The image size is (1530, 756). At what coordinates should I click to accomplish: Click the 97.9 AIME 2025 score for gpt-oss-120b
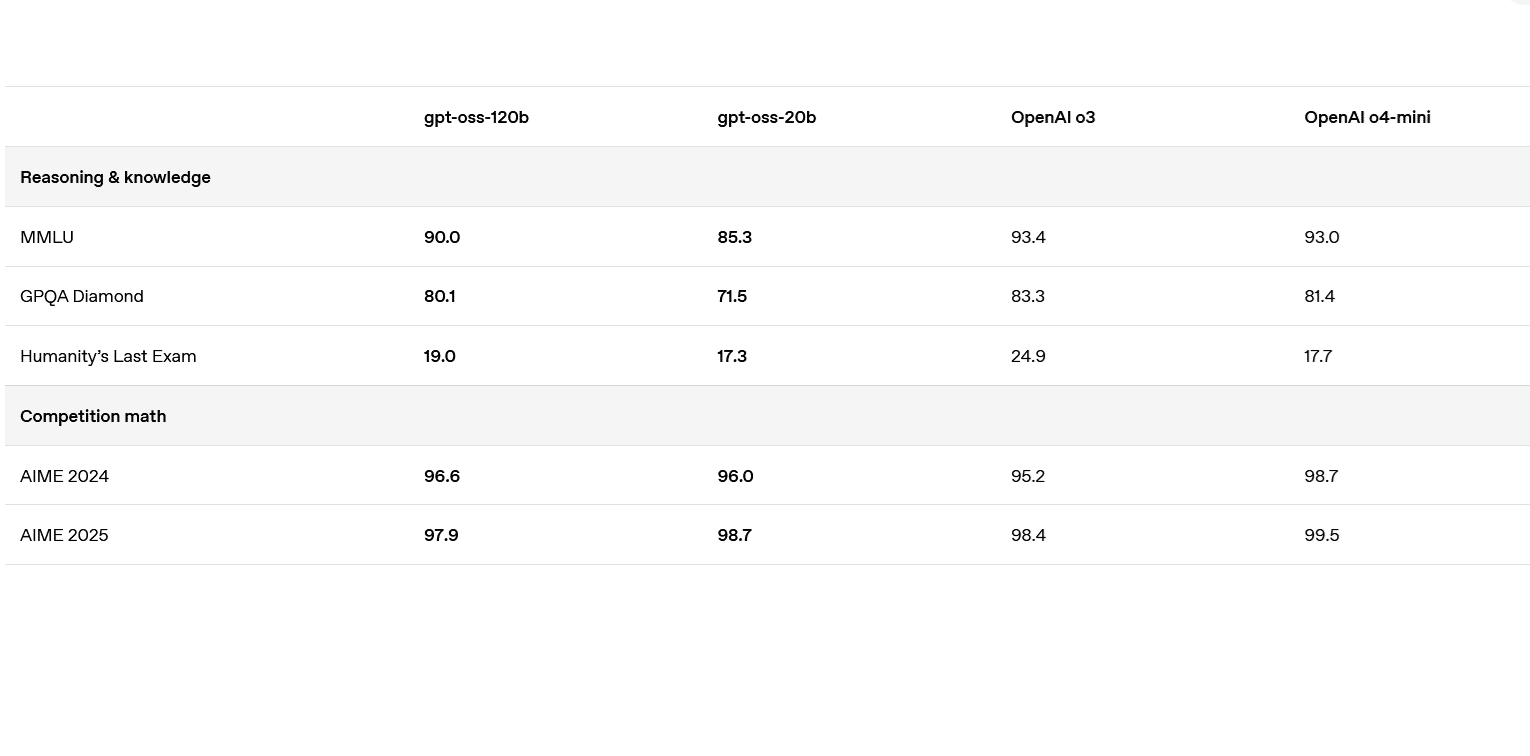(x=441, y=535)
